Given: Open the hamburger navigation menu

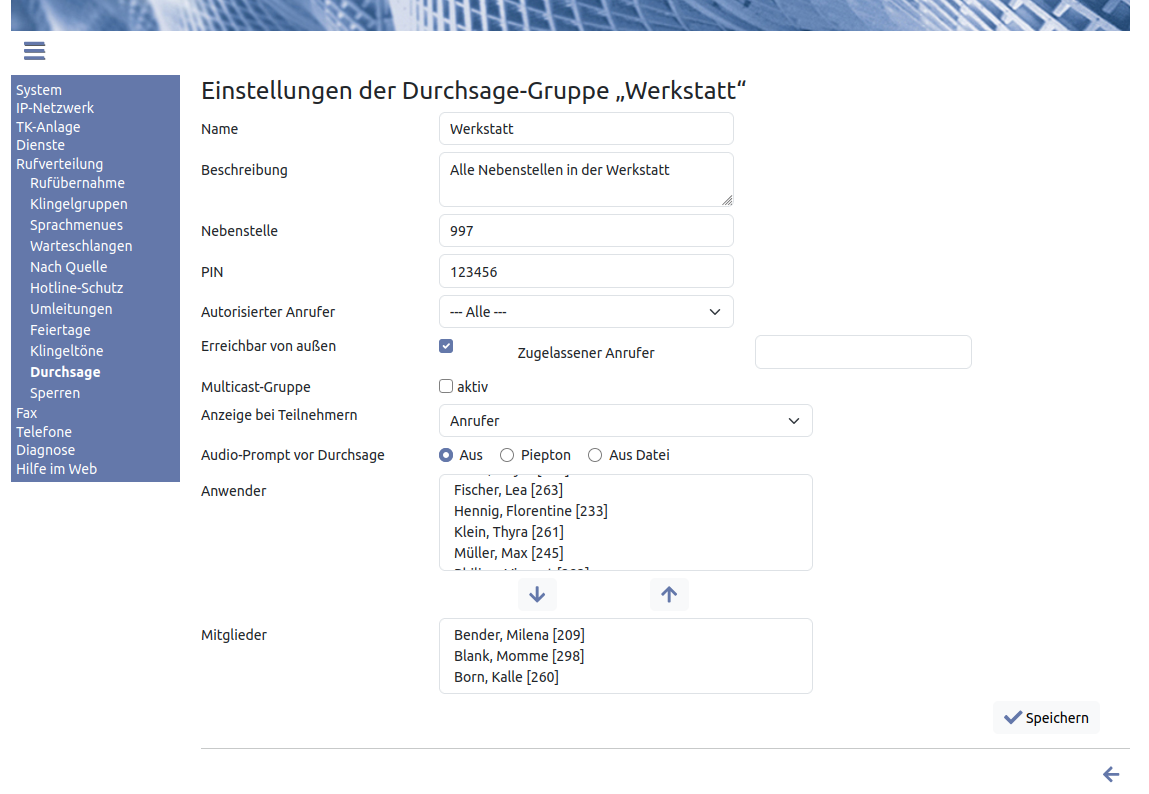Looking at the screenshot, I should coord(34,51).
